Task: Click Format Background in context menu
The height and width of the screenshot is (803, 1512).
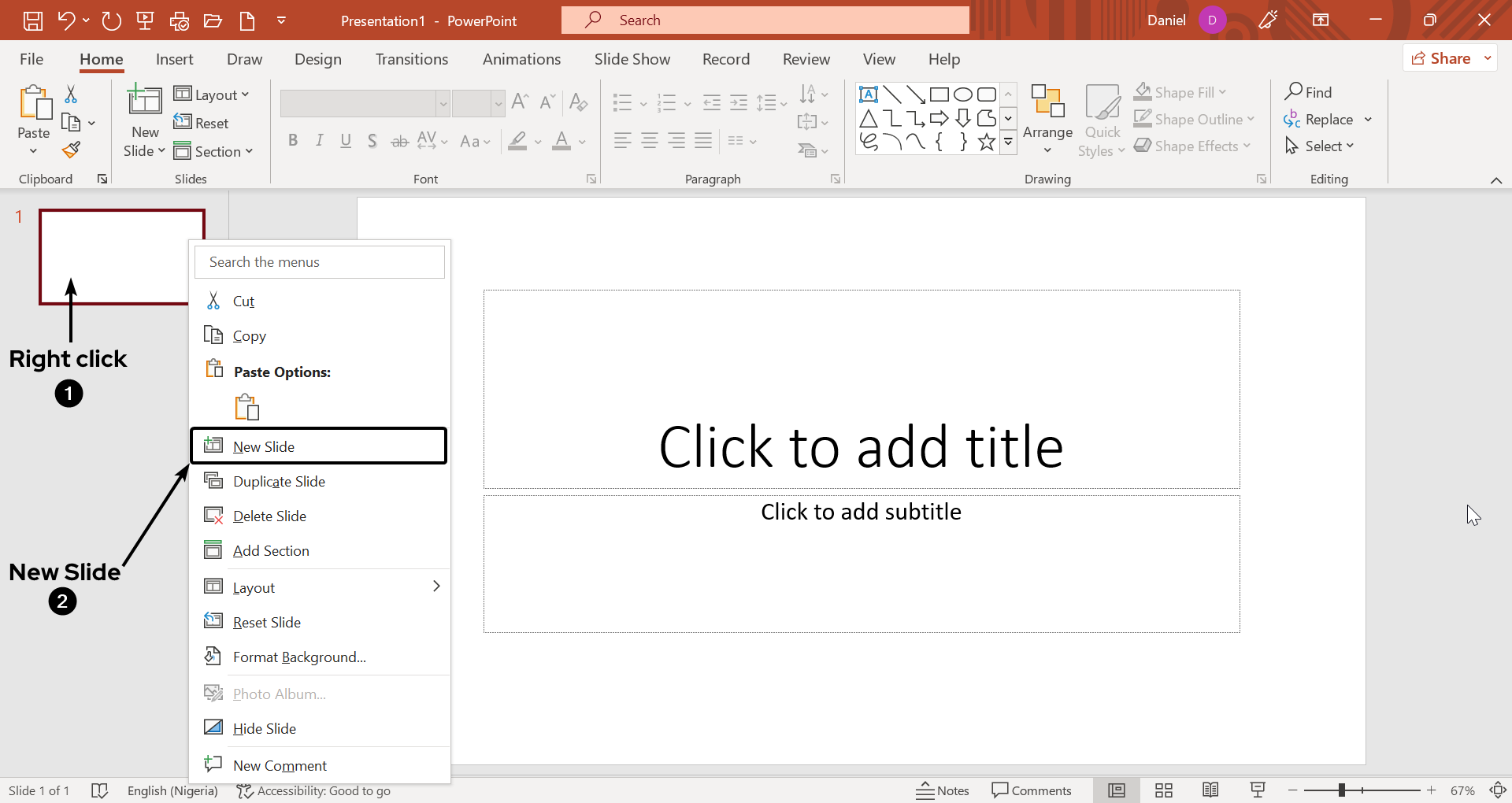Action: (299, 656)
